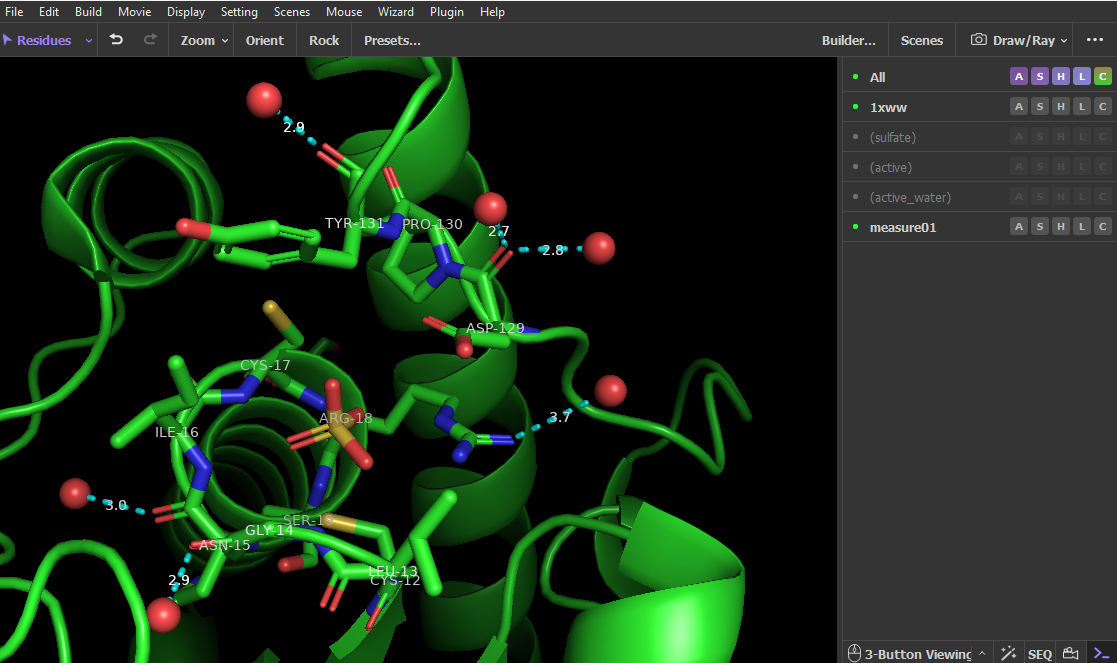Viewport: 1117px width, 663px height.
Task: Click the Hide (H) icon for measure01
Action: 1061,227
